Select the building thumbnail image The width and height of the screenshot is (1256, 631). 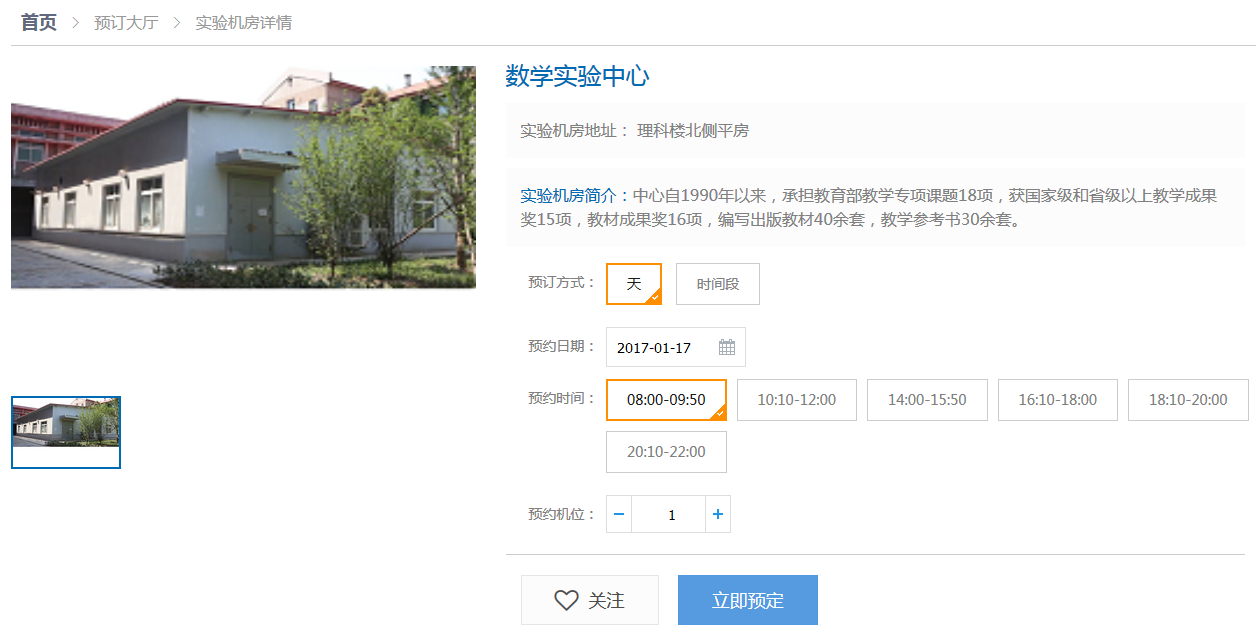pos(66,432)
